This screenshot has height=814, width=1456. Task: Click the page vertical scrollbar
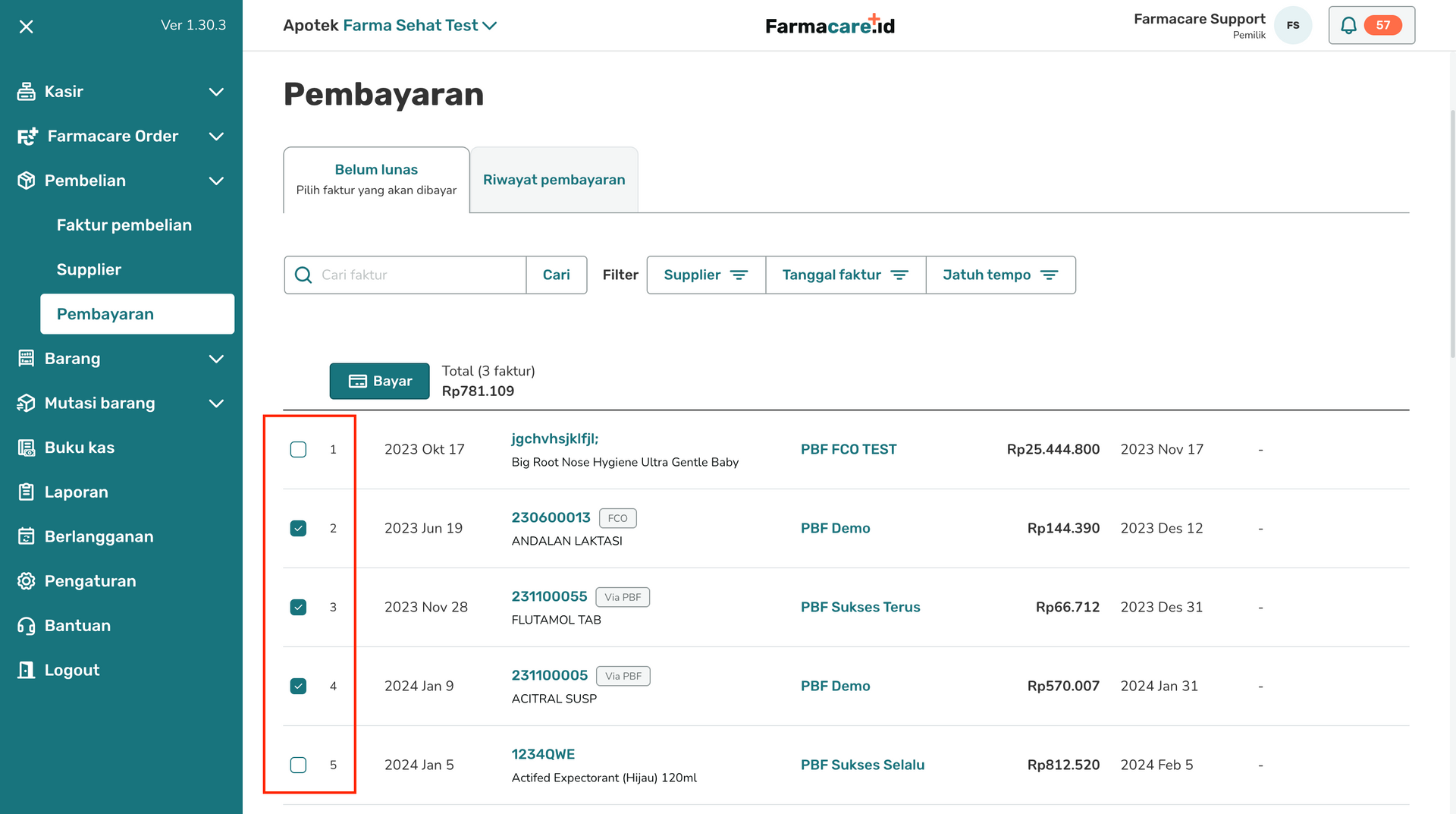pyautogui.click(x=1452, y=235)
